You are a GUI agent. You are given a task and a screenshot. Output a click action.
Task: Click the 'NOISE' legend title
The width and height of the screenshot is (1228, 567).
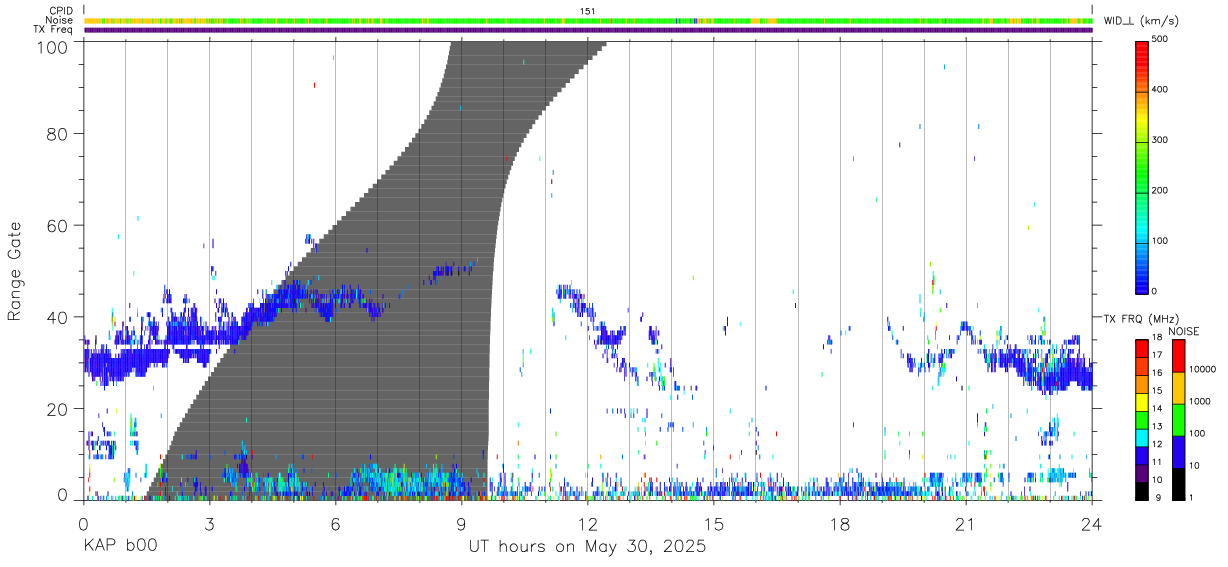(1183, 331)
